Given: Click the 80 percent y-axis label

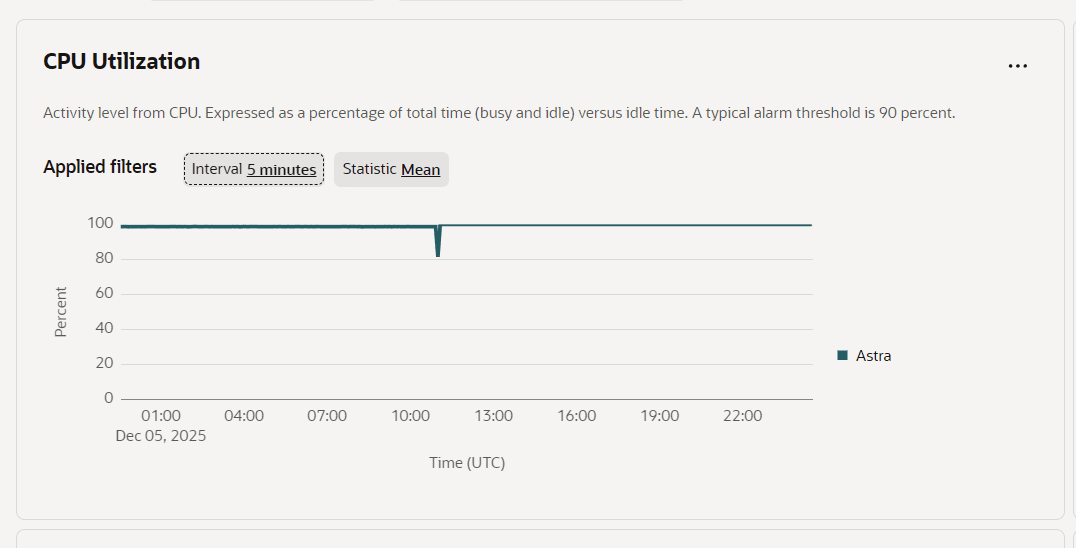Looking at the screenshot, I should tap(104, 258).
